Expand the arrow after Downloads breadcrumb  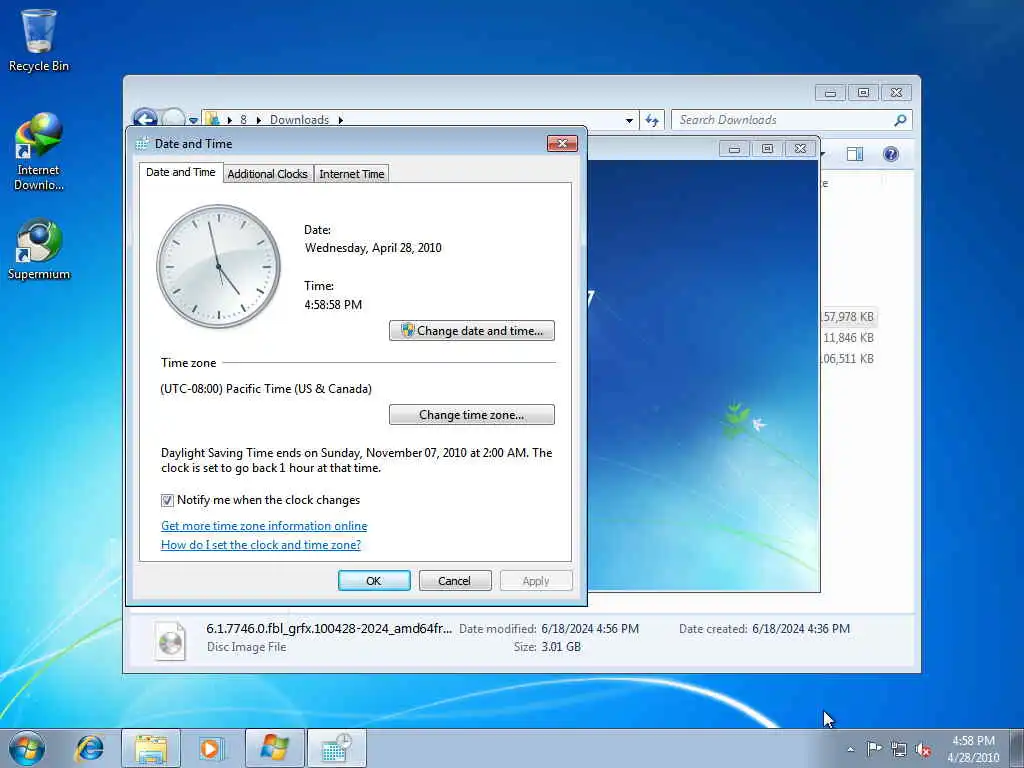coord(341,120)
